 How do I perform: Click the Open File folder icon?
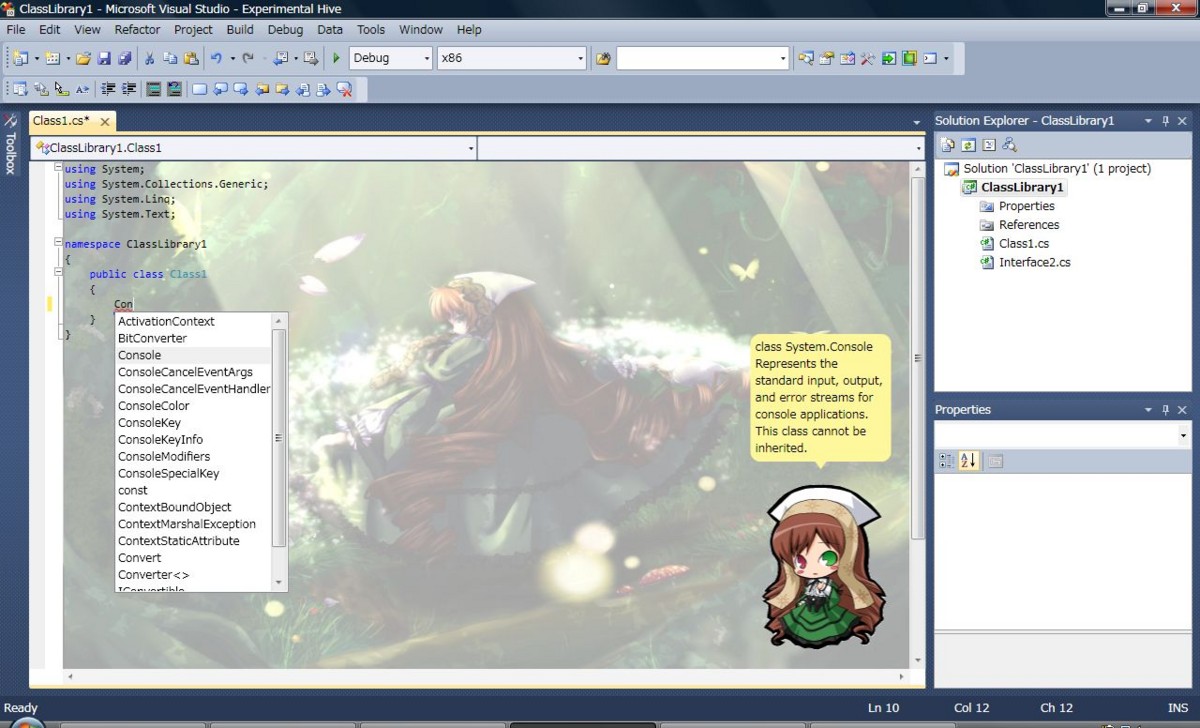tap(84, 58)
